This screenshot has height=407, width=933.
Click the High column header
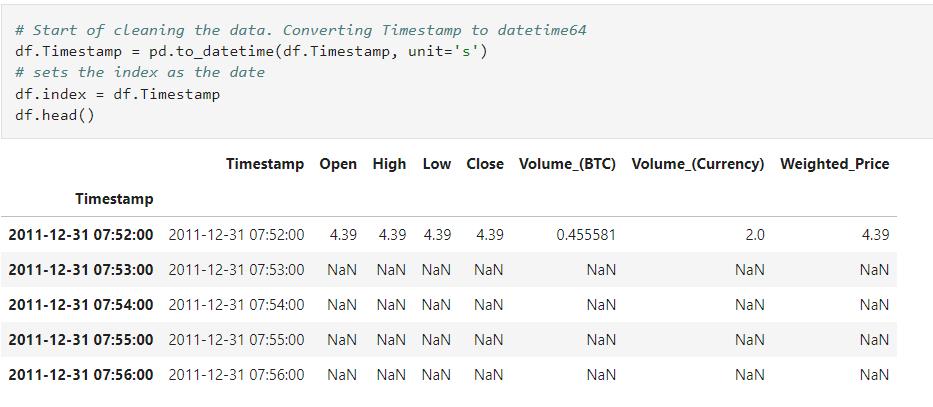coord(389,164)
